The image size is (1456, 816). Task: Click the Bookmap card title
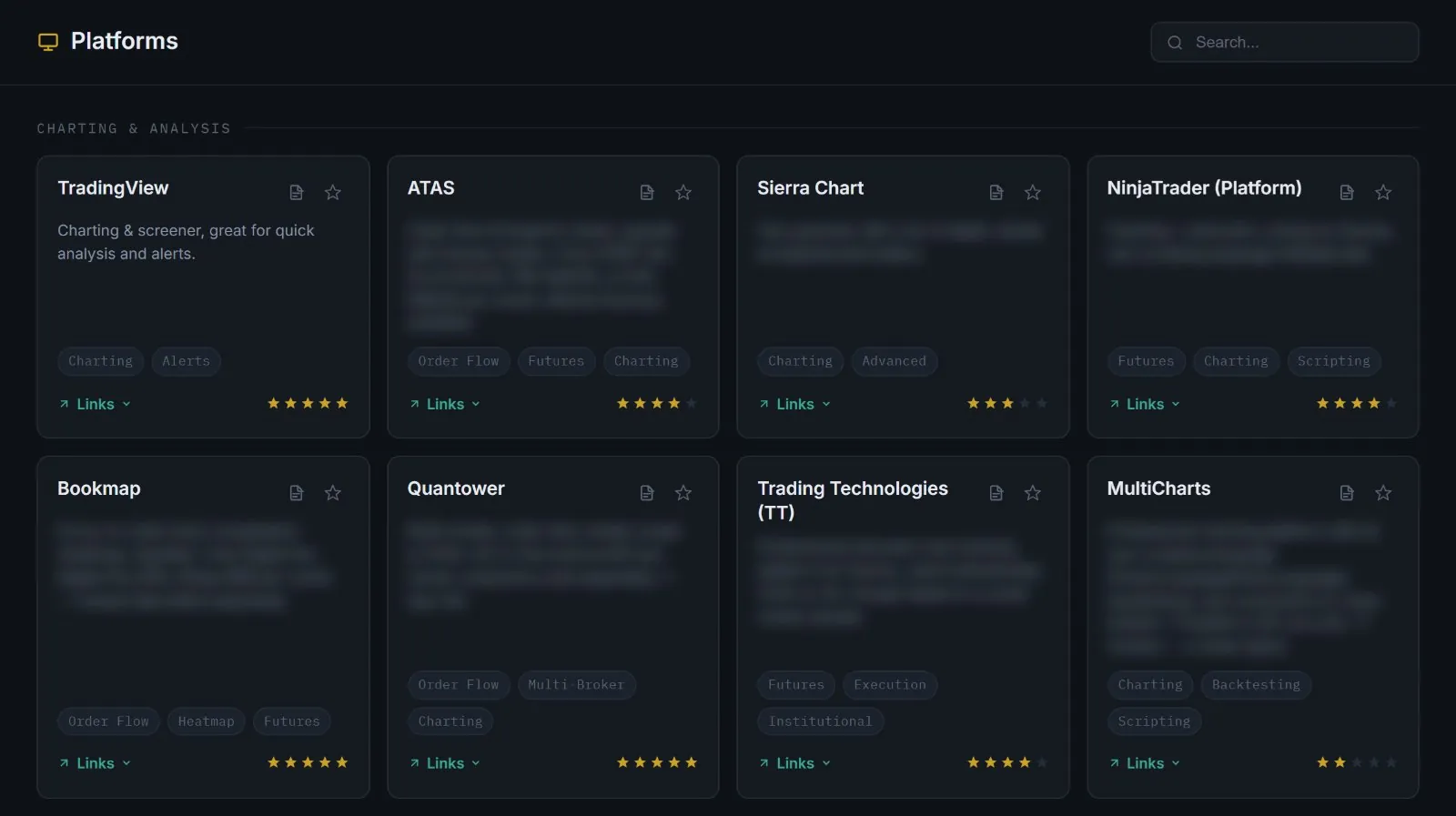point(99,489)
